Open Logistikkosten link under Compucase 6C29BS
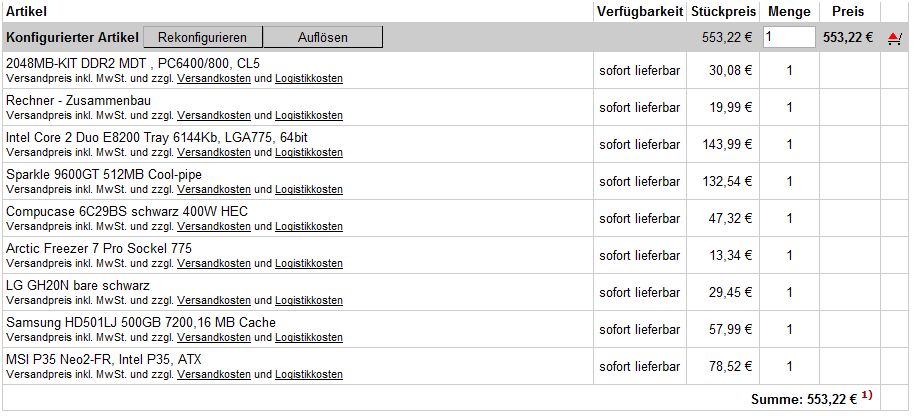916x416 pixels. pos(309,226)
